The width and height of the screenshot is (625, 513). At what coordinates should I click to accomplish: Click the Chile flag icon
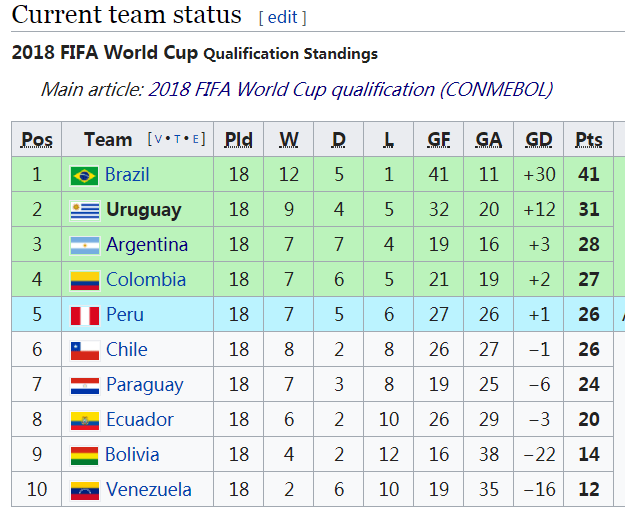coord(84,351)
